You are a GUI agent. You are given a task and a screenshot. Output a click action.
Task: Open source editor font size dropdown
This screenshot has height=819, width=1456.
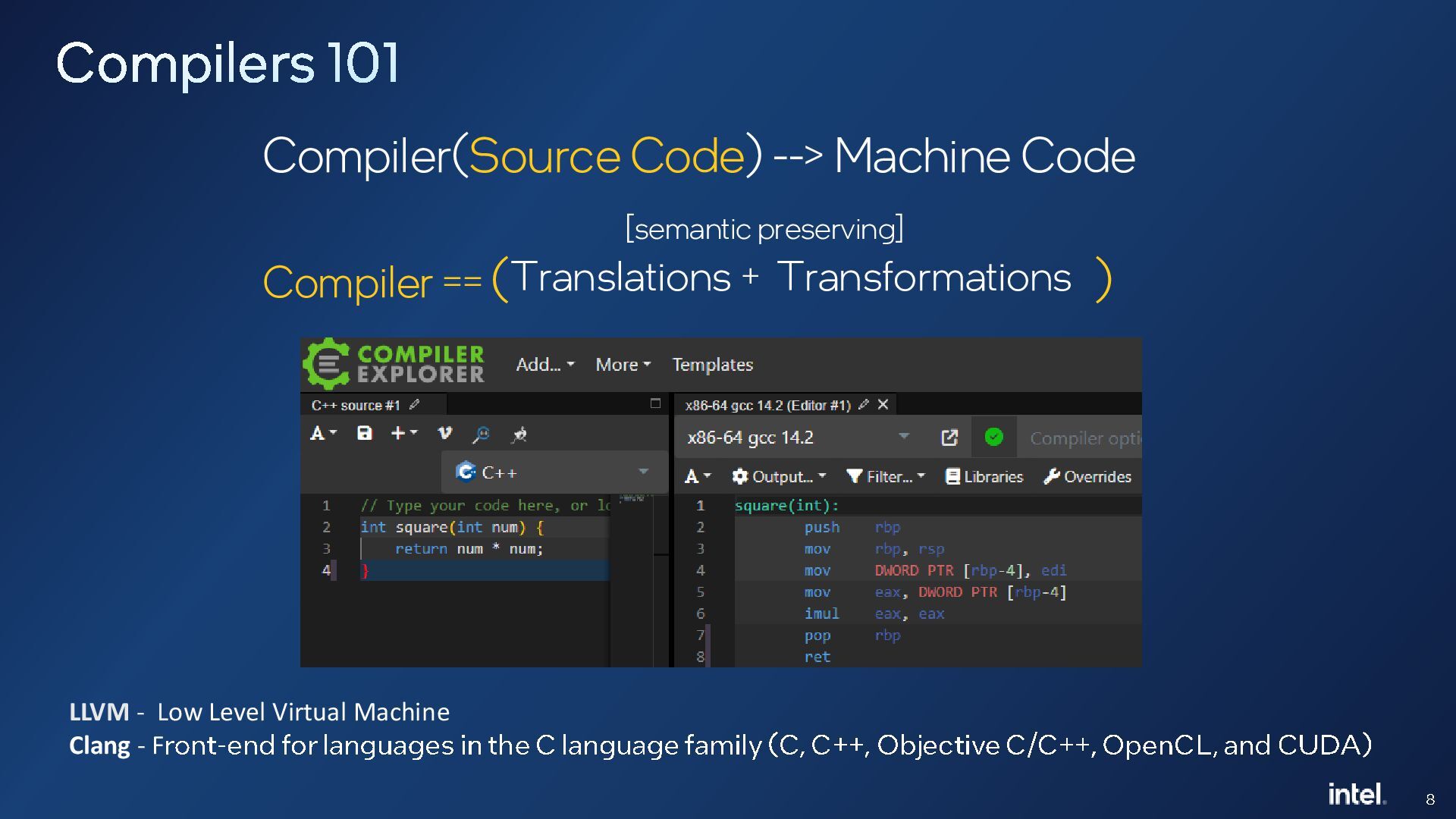323,433
